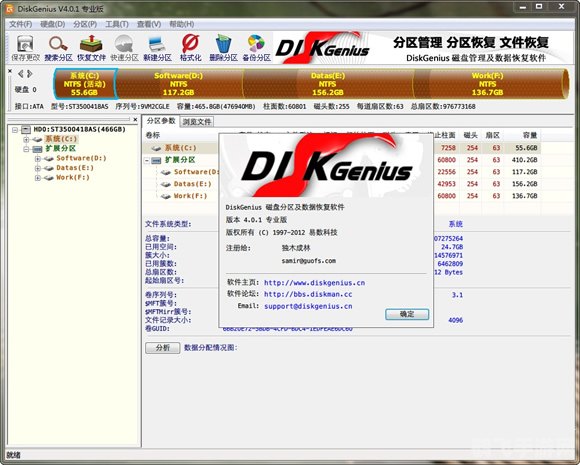The width and height of the screenshot is (580, 465).
Task: Select the 系统(C:) row in partition table
Action: pyautogui.click(x=342, y=148)
